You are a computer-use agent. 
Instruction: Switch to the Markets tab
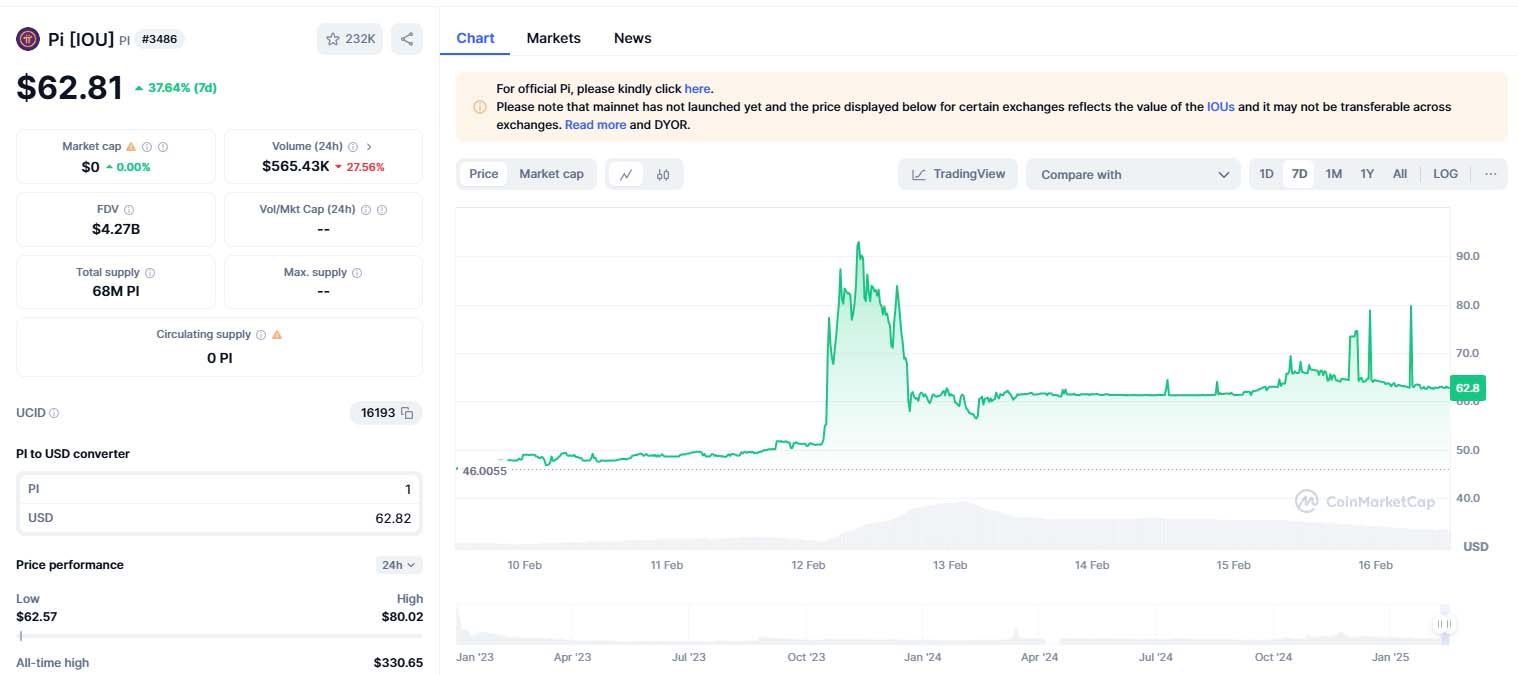click(x=553, y=38)
